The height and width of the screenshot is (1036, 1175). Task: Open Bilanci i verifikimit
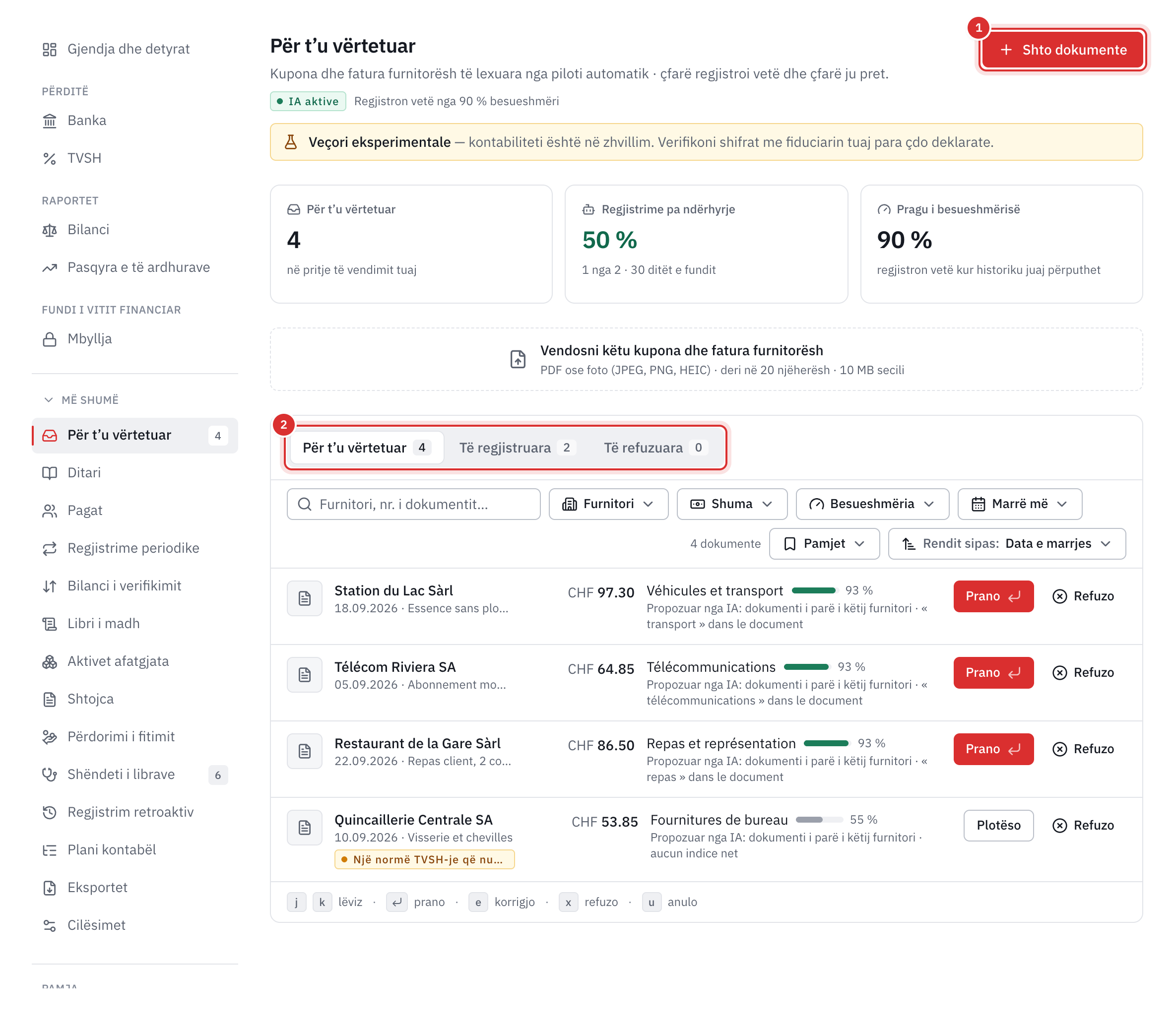pyautogui.click(x=134, y=586)
